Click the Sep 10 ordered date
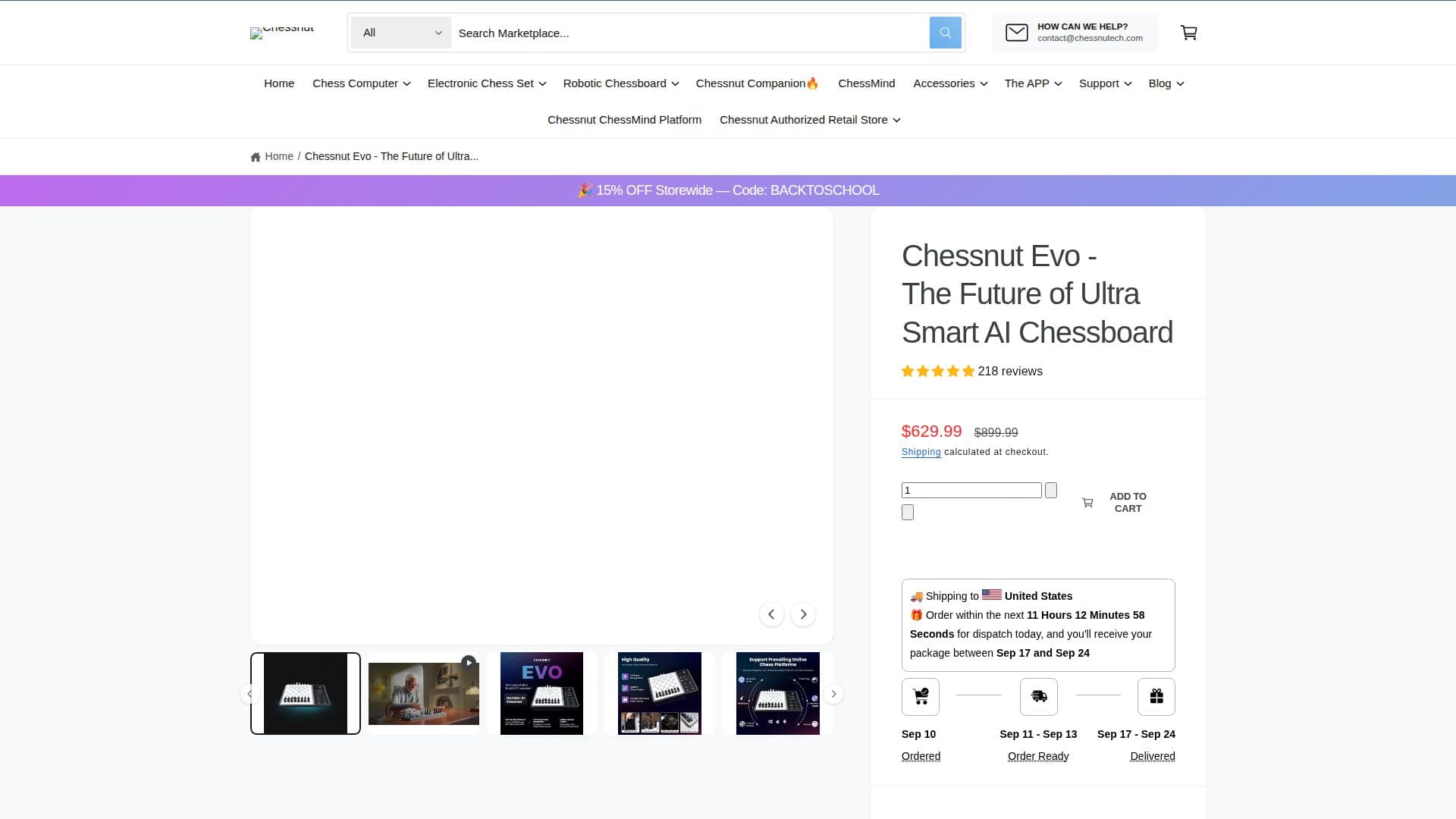Image resolution: width=1456 pixels, height=819 pixels. (918, 734)
